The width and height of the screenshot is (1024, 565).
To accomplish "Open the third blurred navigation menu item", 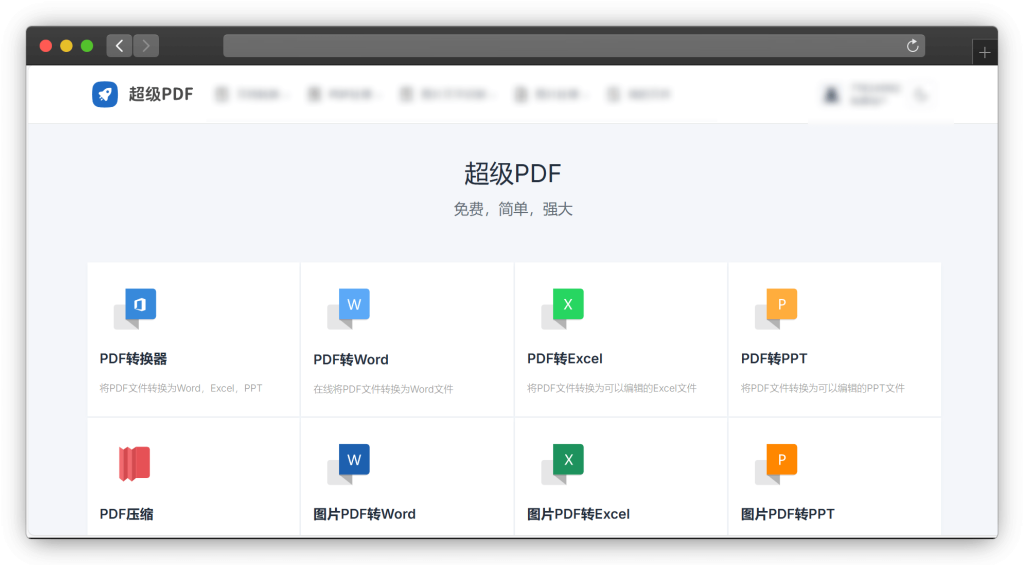I will click(446, 95).
